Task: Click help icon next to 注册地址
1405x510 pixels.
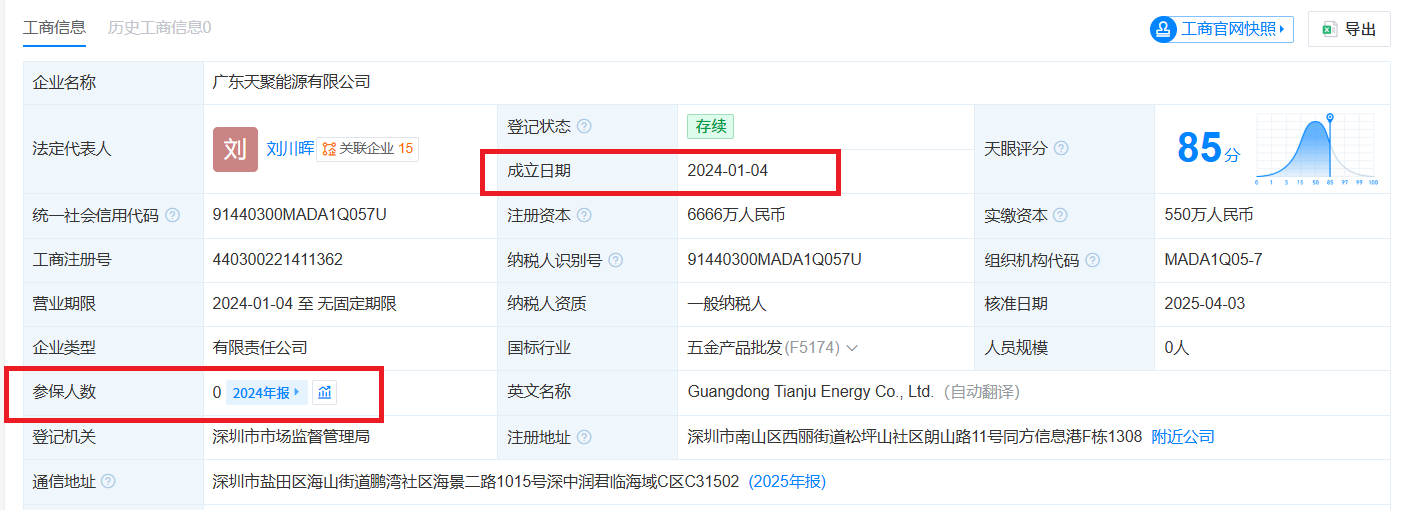Action: pyautogui.click(x=584, y=437)
